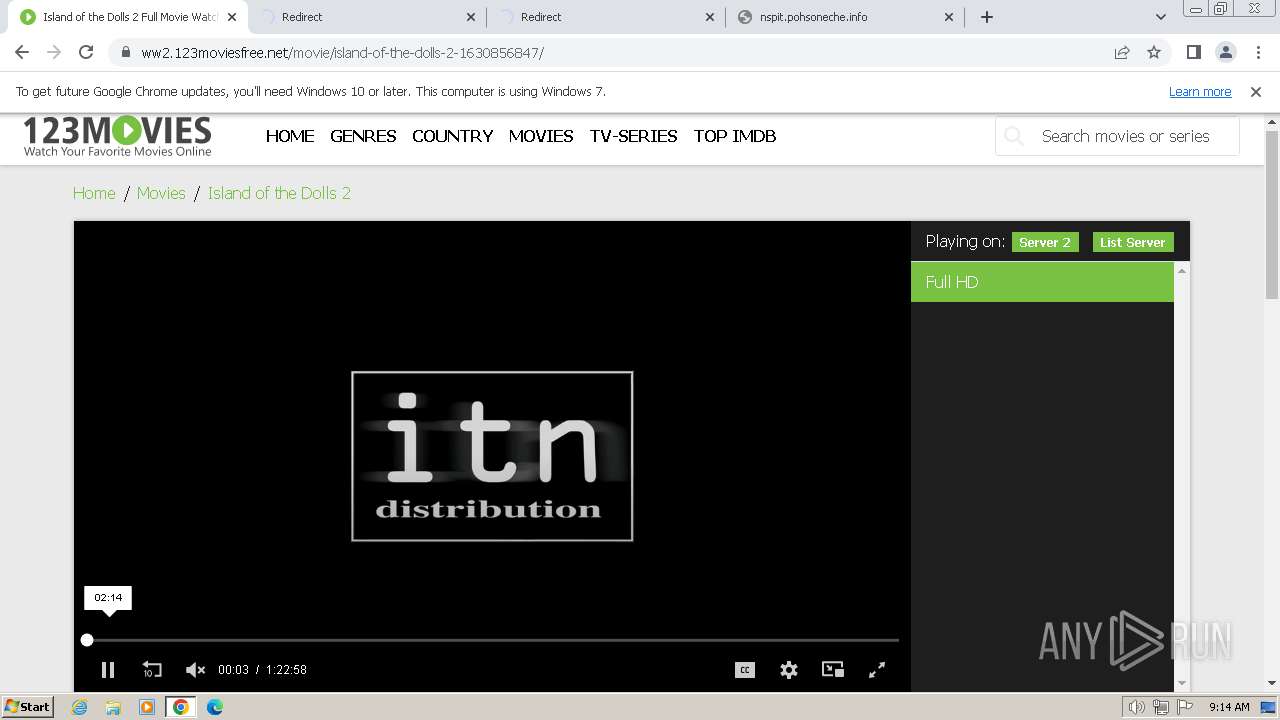This screenshot has width=1280, height=720.
Task: Open TOP IMDB navigation item
Action: pos(735,136)
